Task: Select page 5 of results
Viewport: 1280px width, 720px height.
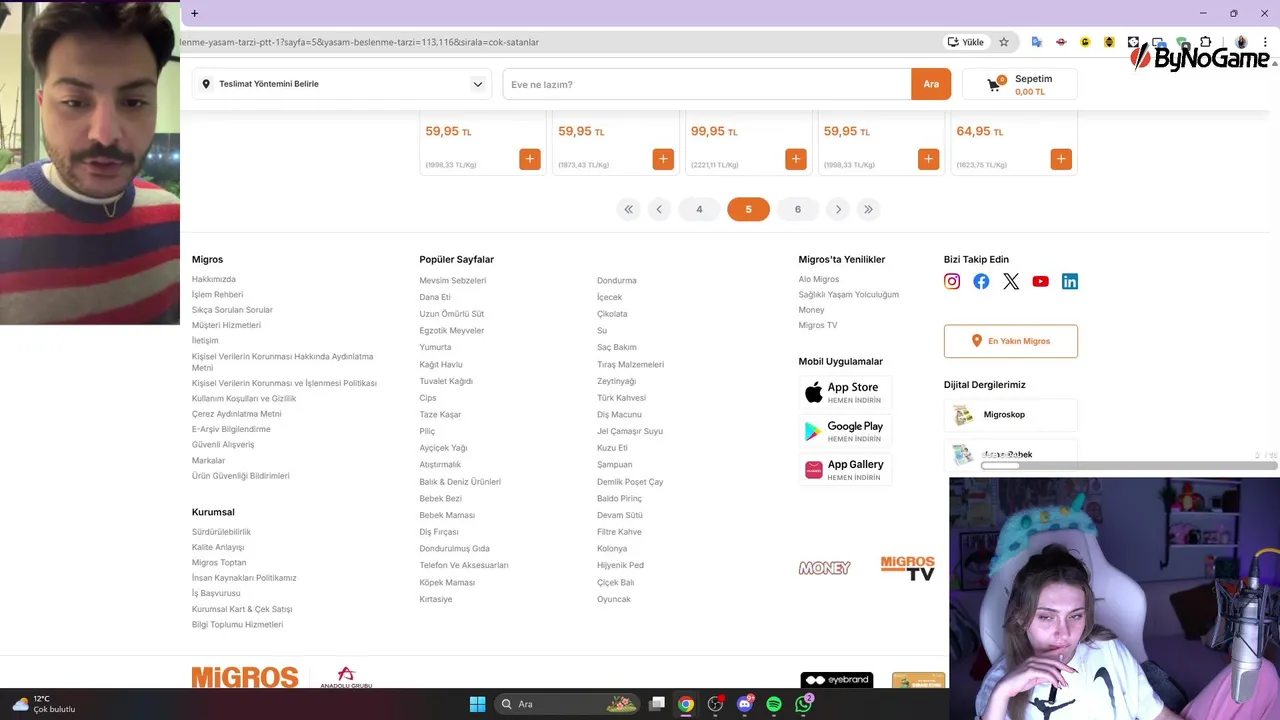Action: pyautogui.click(x=748, y=209)
